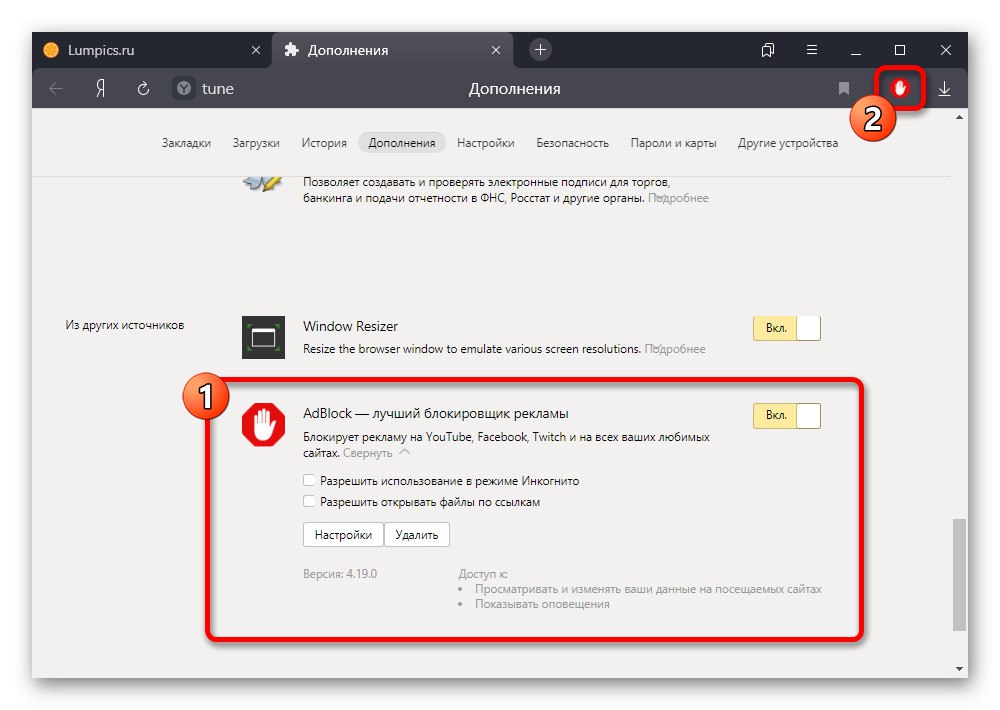1000x710 pixels.
Task: Click the electronic signature extension icon
Action: click(x=263, y=184)
